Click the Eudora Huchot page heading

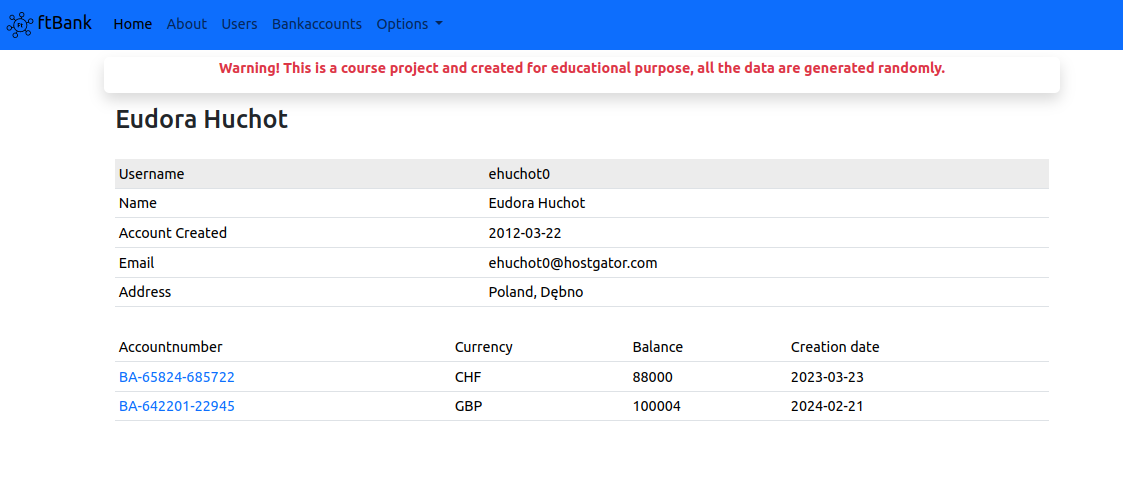click(202, 120)
